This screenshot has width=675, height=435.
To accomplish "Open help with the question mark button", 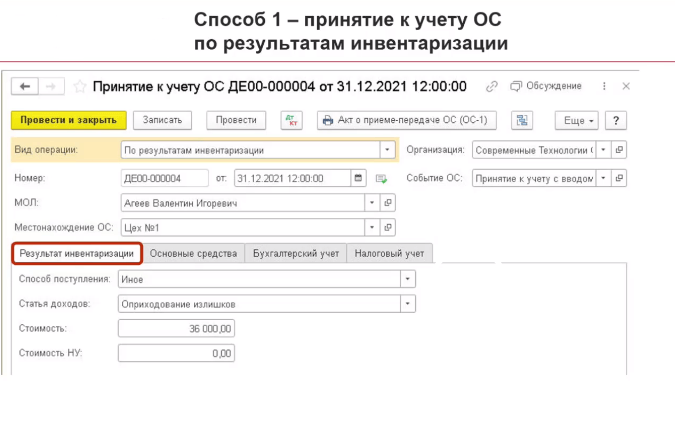I will click(616, 121).
